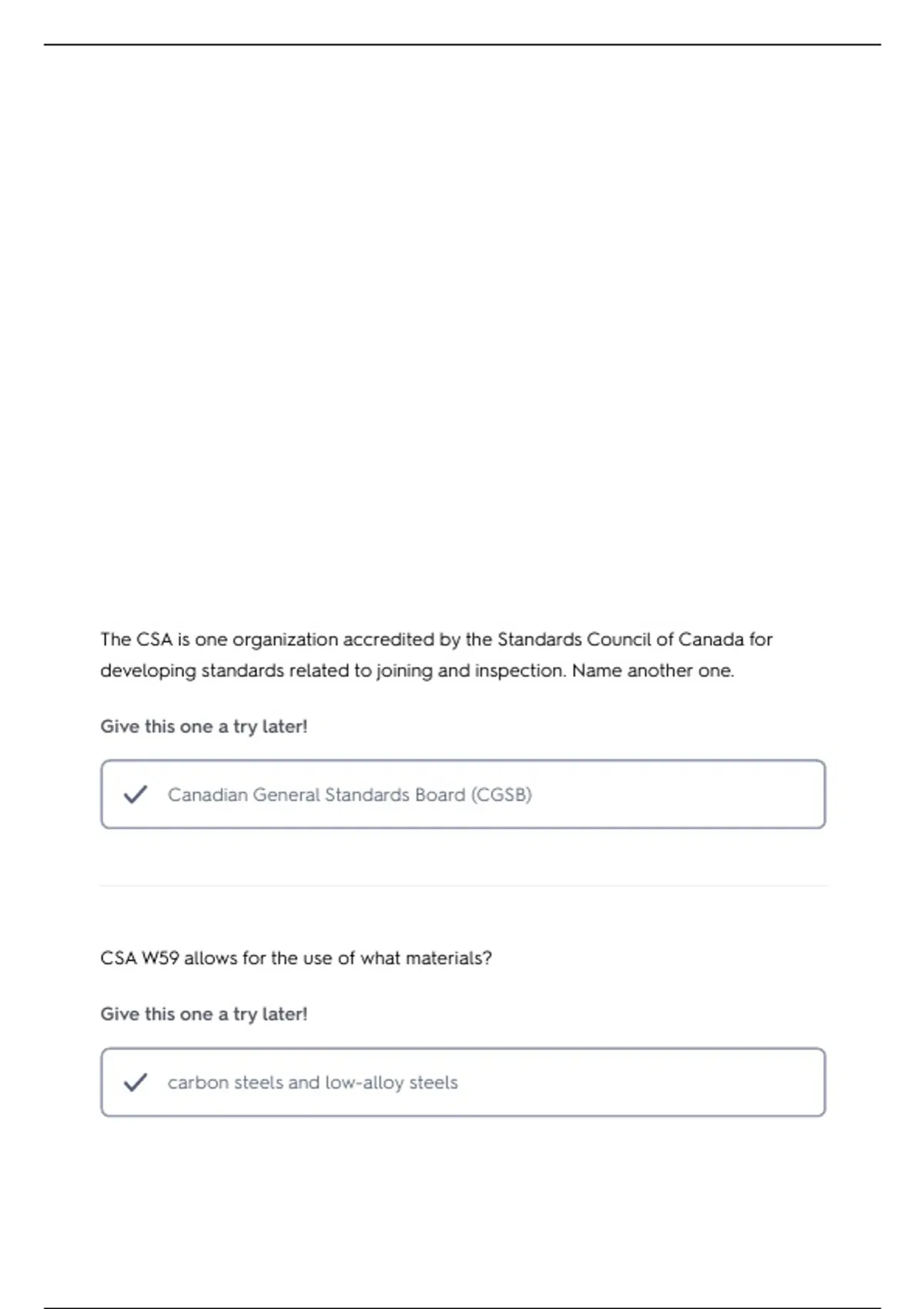924x1309 pixels.
Task: Click the sentence 'Name another one.'
Action: click(x=653, y=671)
